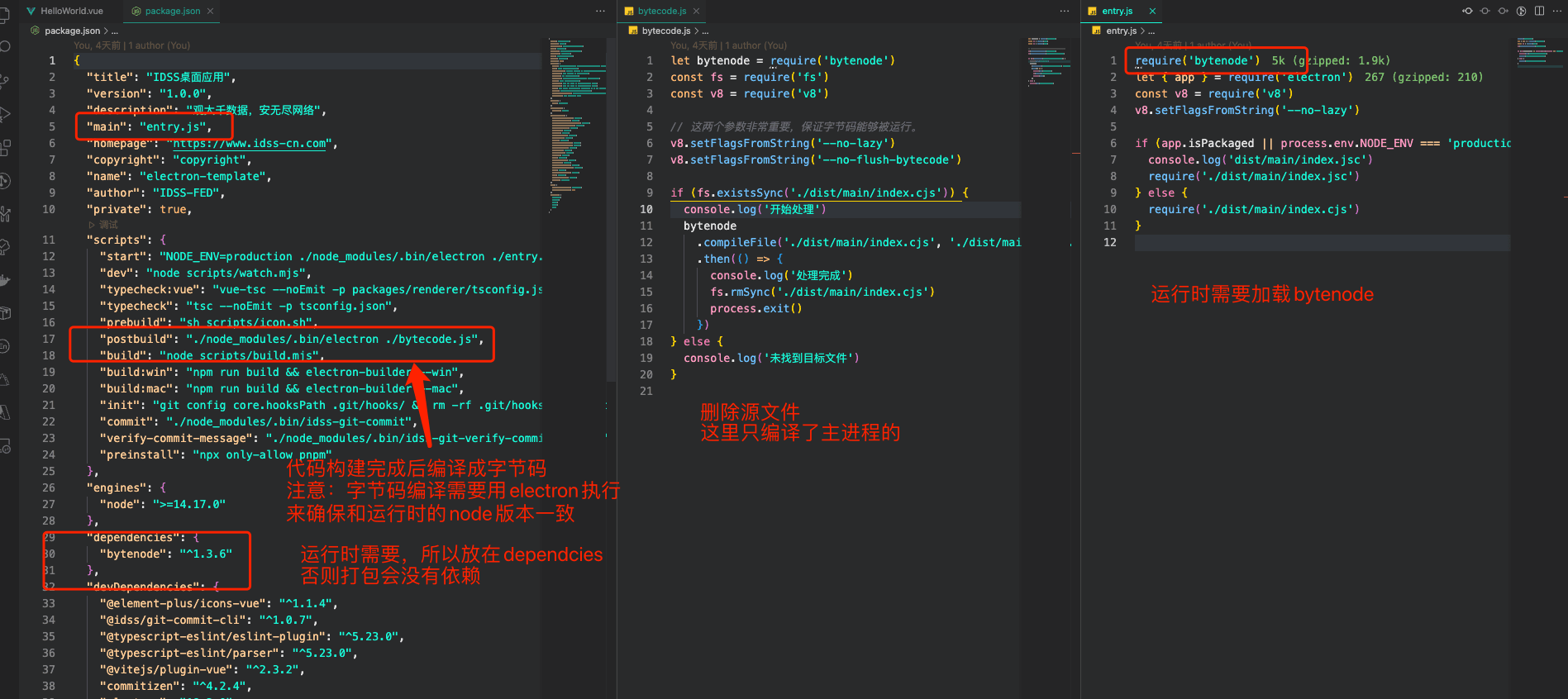Open more actions menu in entry.js editor
The height and width of the screenshot is (699, 1568).
1556,11
